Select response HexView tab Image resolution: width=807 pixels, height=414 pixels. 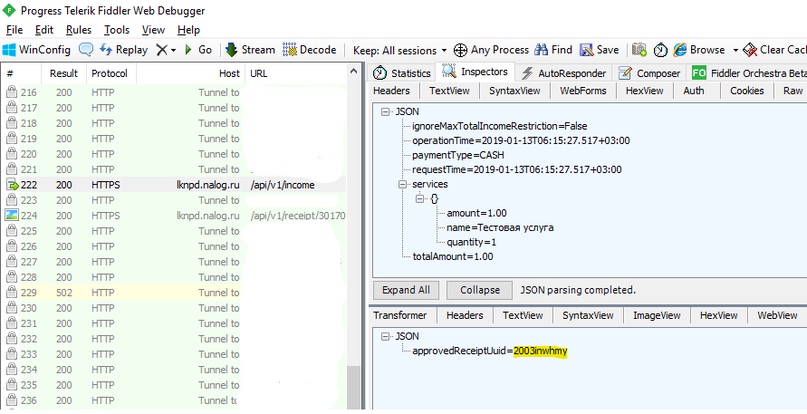[718, 315]
